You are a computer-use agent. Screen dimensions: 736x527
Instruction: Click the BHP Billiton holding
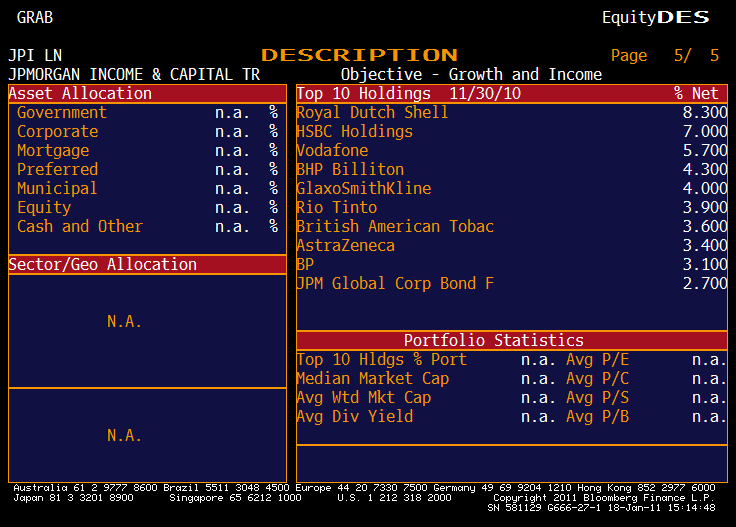(x=350, y=170)
